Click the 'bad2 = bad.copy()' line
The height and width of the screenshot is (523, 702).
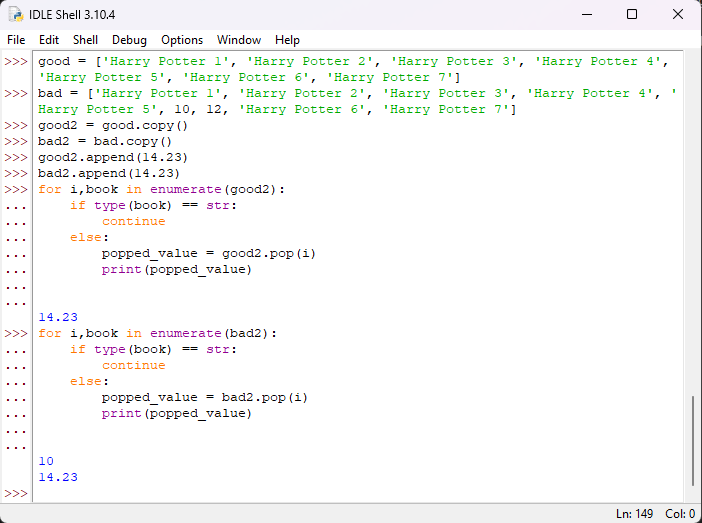tap(105, 141)
